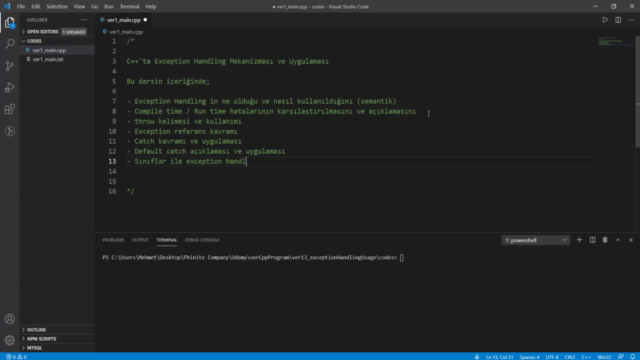Select the ver1_main.cpp editor tab

coord(124,20)
